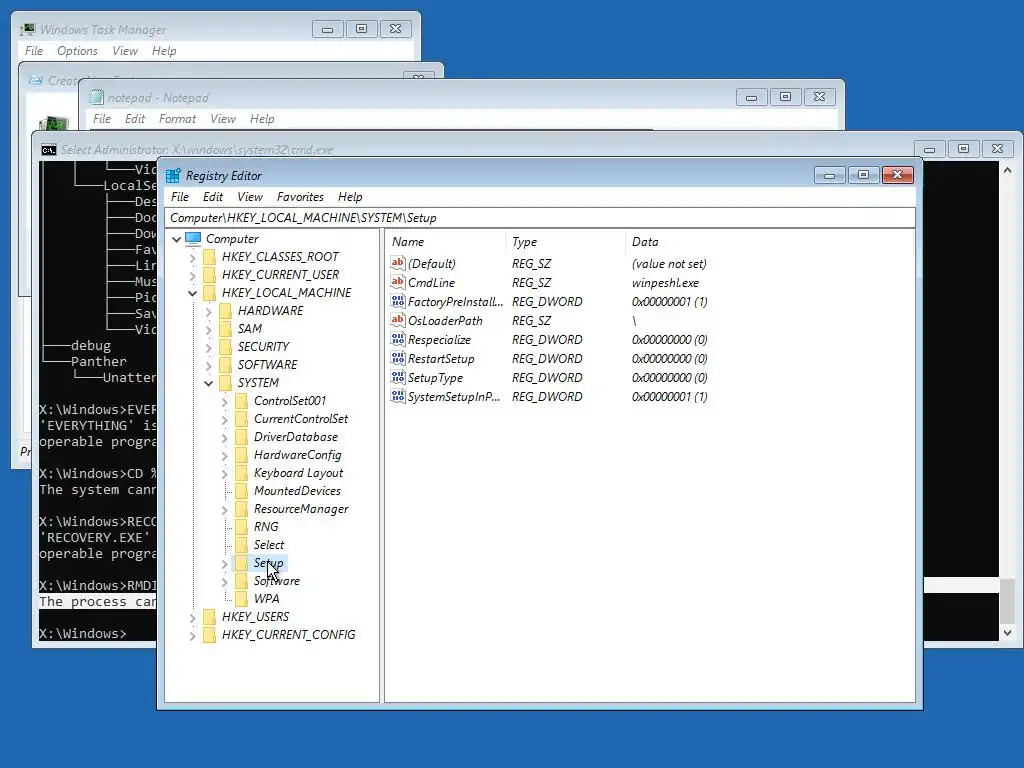The image size is (1024, 768).
Task: Click the WPA folder icon
Action: (242, 598)
